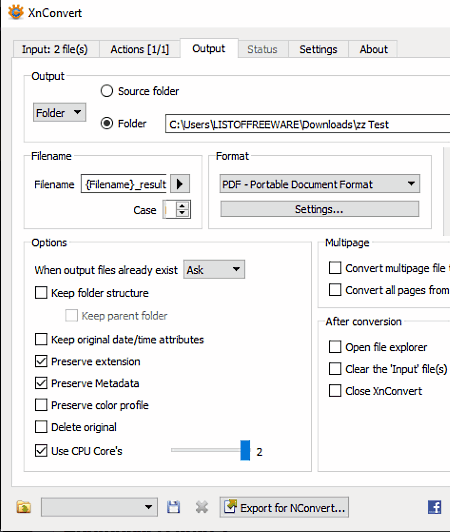The image size is (450, 532).
Task: Click the XnConvert app logo icon
Action: click(15, 12)
